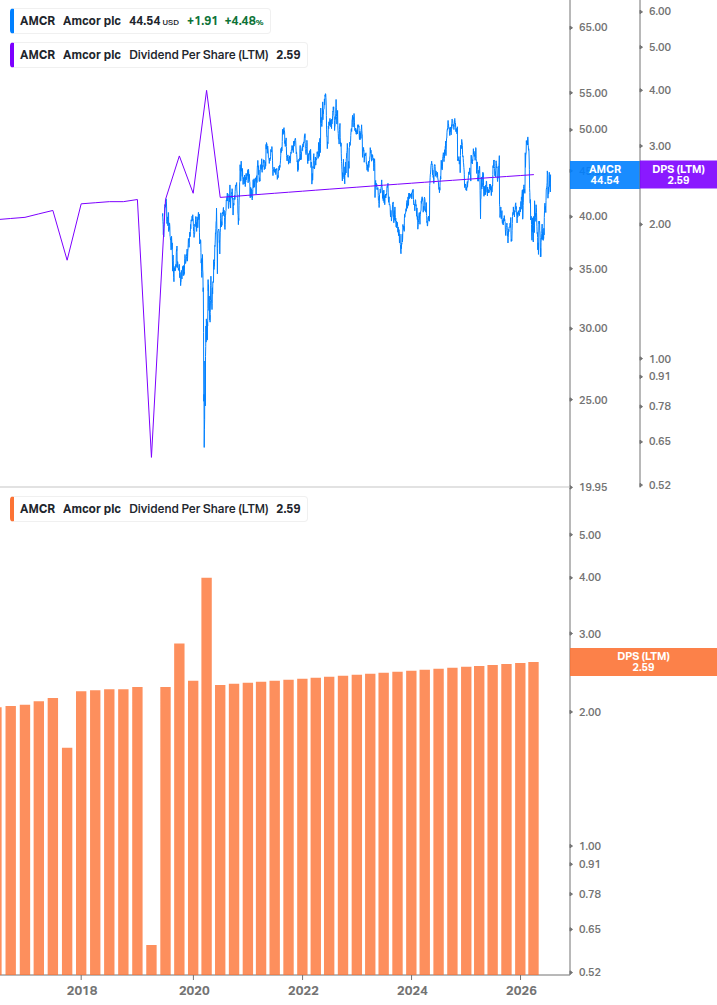Image resolution: width=717 pixels, height=1005 pixels.
Task: Click the orange DPS (LTM) 2.59 label
Action: pos(643,662)
